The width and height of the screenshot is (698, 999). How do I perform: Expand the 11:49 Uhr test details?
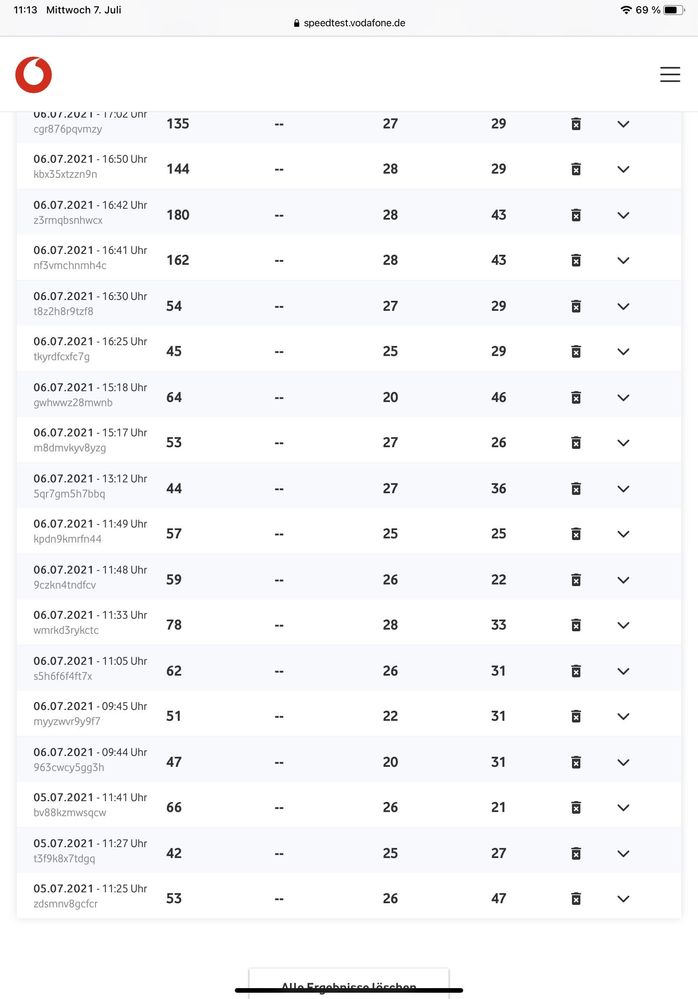(x=623, y=534)
